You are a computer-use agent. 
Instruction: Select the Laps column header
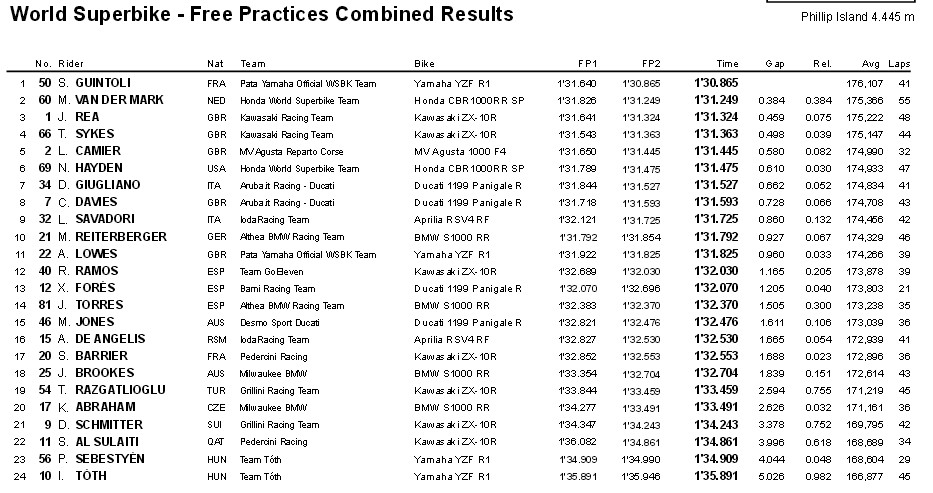pyautogui.click(x=899, y=64)
